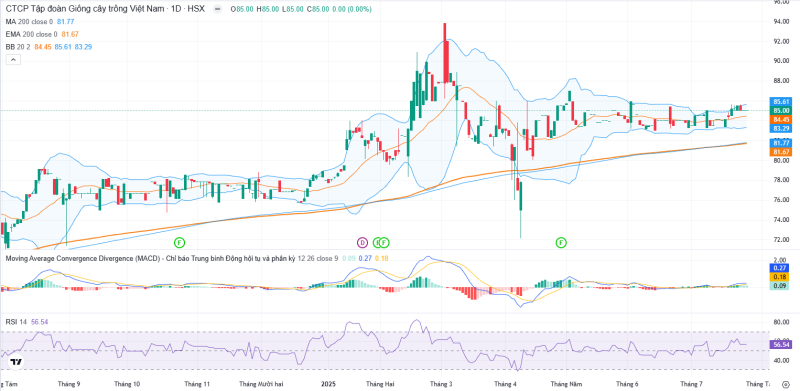
Task: Click the 85.00 current price label
Action: [x=781, y=110]
